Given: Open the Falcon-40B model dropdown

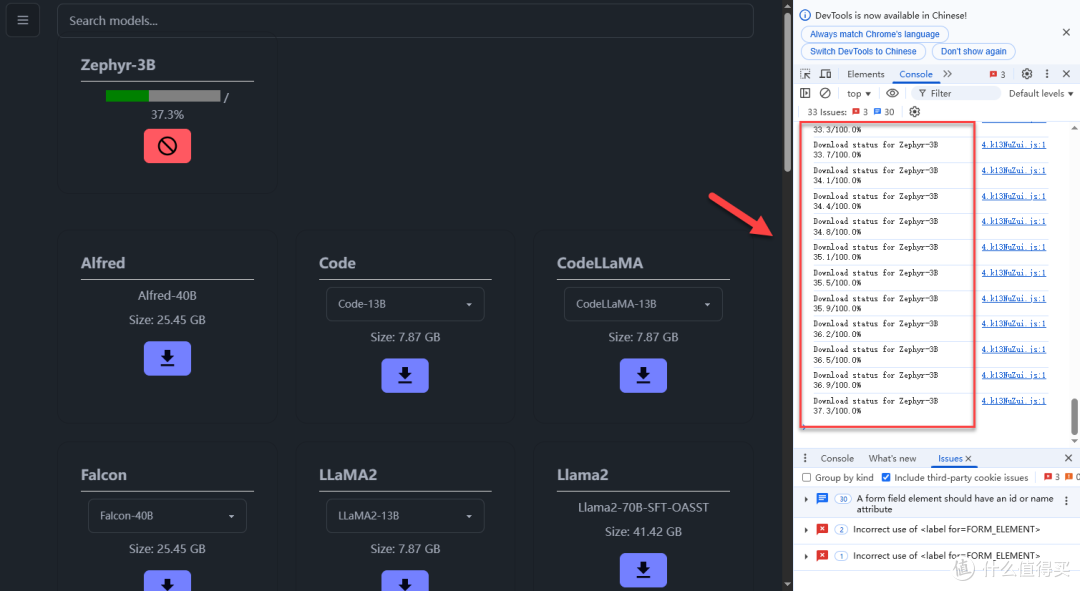Looking at the screenshot, I should pos(167,515).
